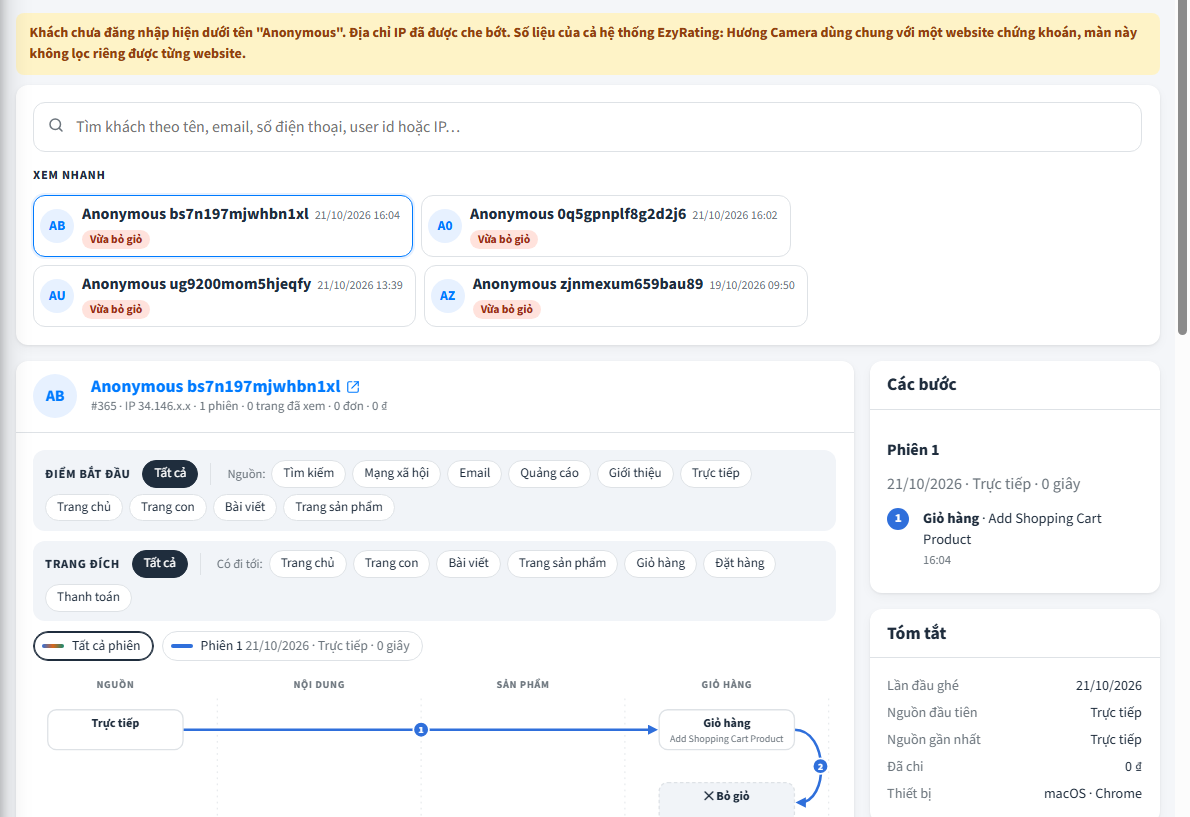
Task: Open the Anonymous bs7n197mjwhbn1xl profile link
Action: click(216, 387)
